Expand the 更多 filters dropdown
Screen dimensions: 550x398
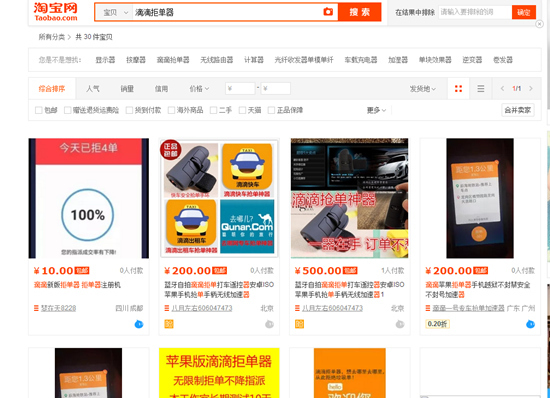pos(376,110)
